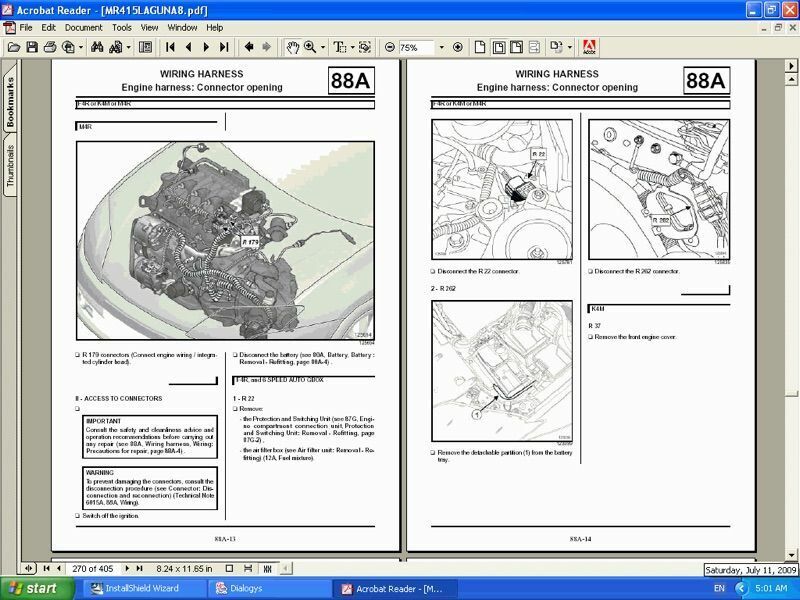Screen dimensions: 800x600
Task: Set view to Fit in Window icon
Action: [498, 47]
